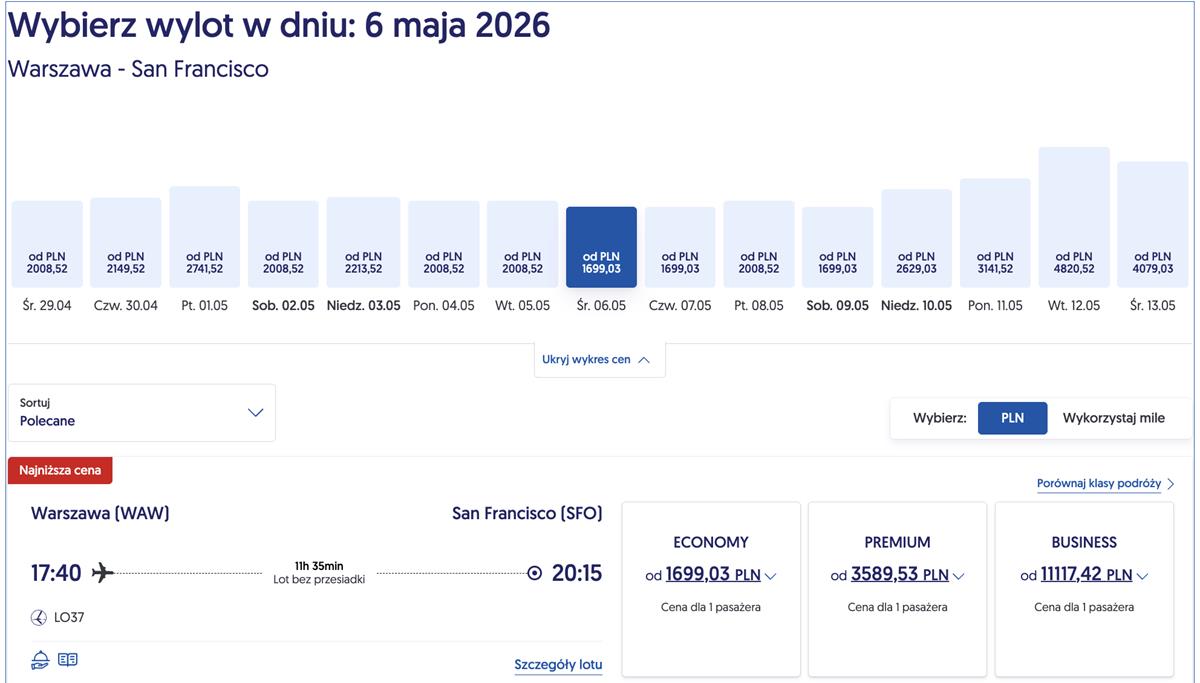Select Sob. 09.05 price bar

[x=837, y=247]
